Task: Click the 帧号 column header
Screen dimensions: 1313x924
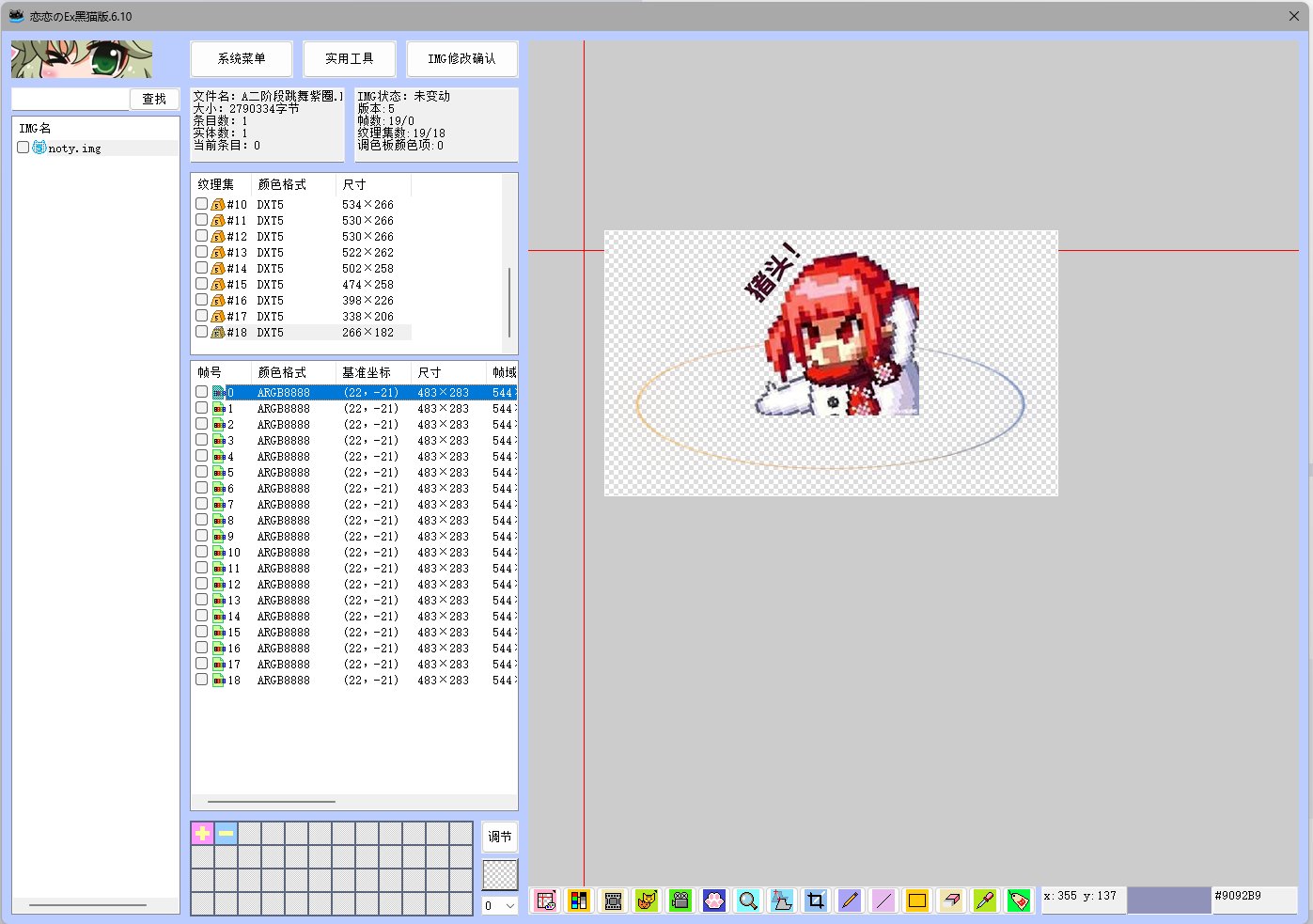Action: [x=221, y=372]
